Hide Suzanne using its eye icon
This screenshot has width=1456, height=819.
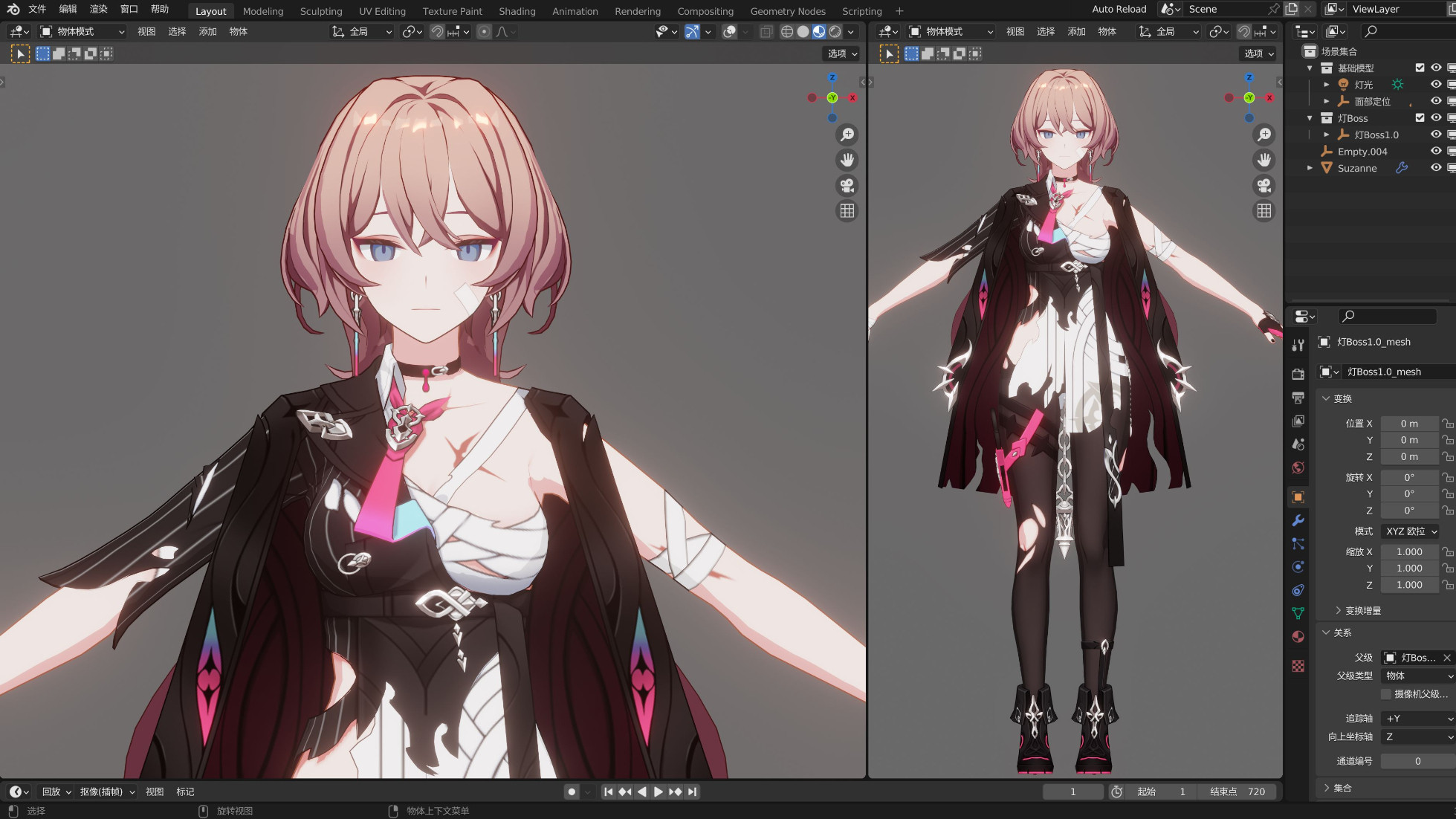point(1436,168)
